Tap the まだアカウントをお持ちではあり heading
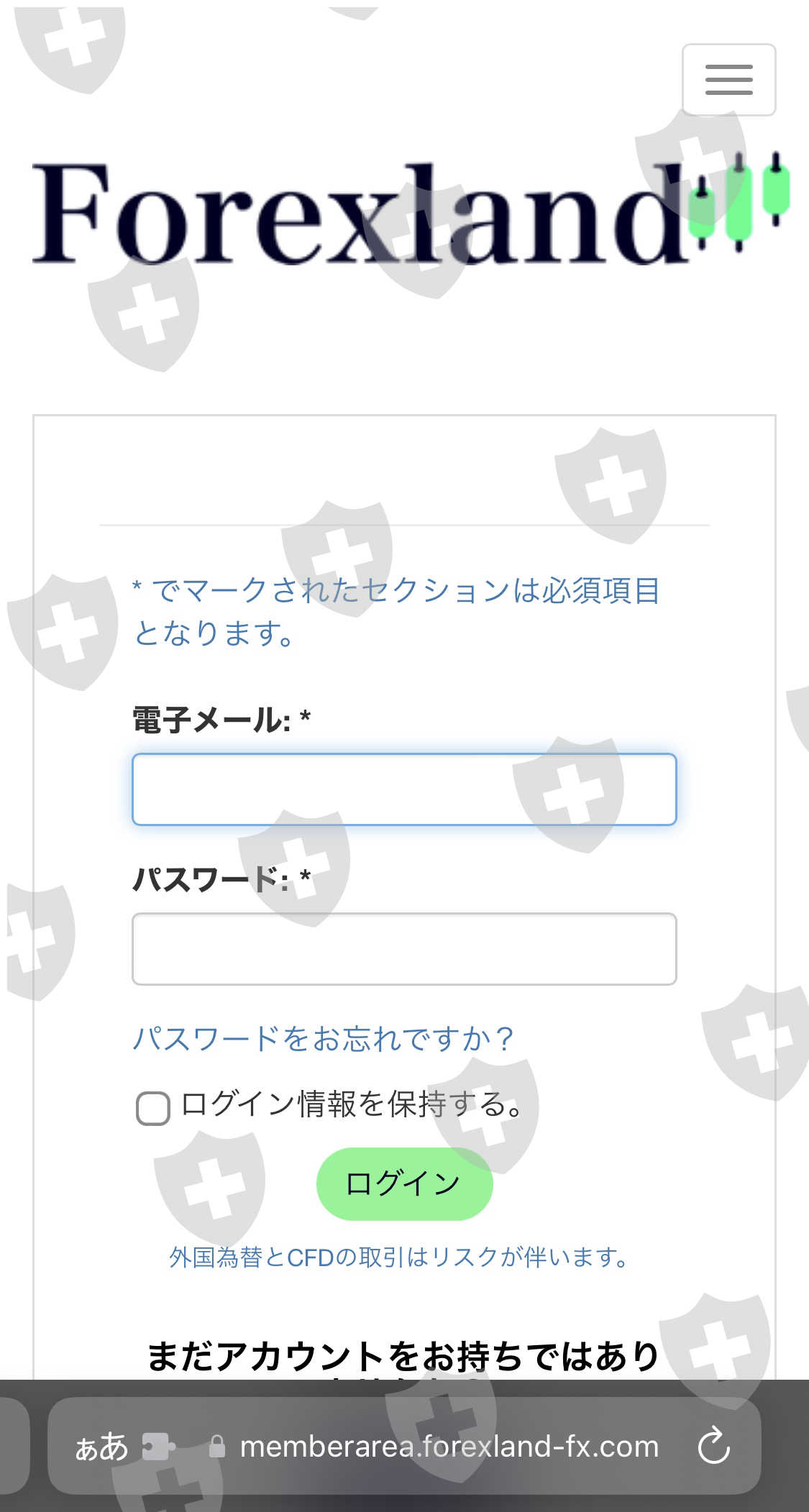The image size is (809, 1512). tap(403, 1356)
